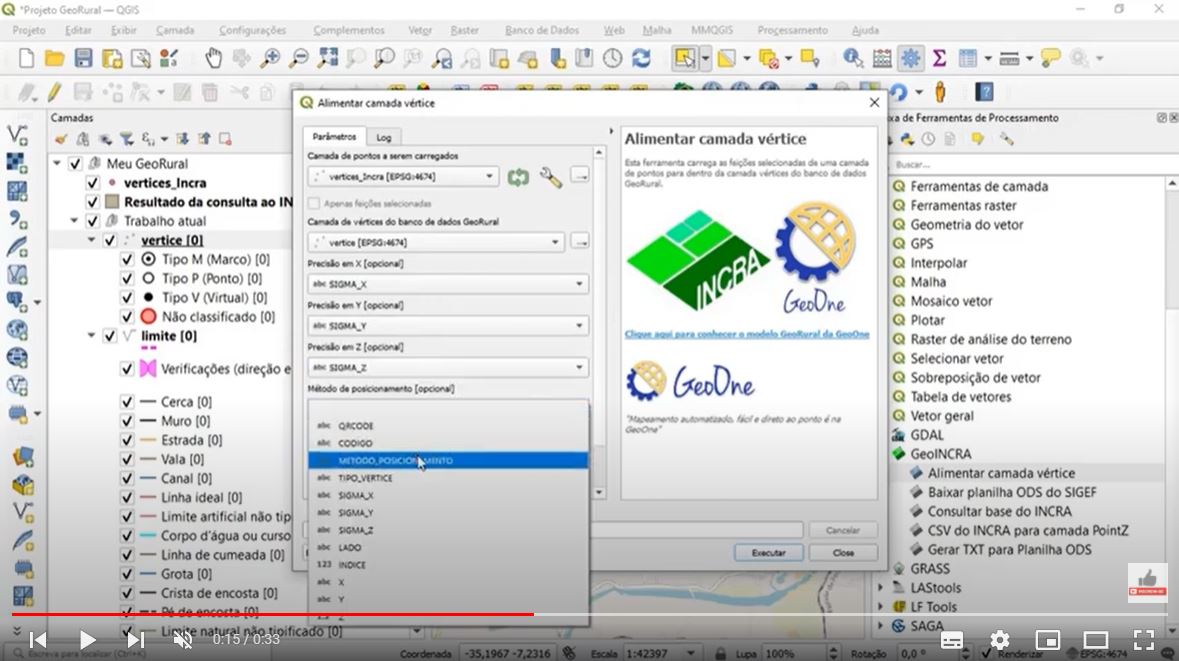Open the SIGMA_Z precision dropdown
The height and width of the screenshot is (661, 1179).
point(447,367)
